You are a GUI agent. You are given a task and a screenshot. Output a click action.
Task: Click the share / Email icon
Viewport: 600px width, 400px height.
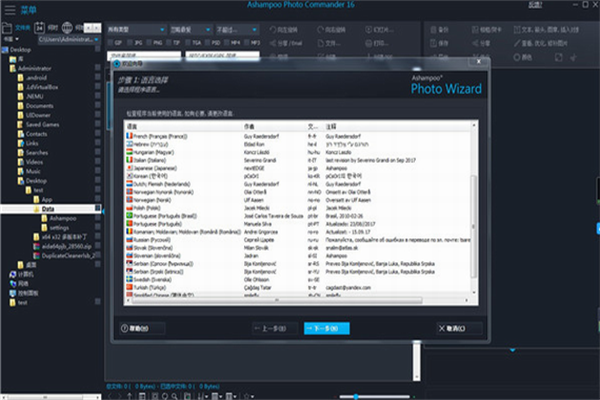272,43
